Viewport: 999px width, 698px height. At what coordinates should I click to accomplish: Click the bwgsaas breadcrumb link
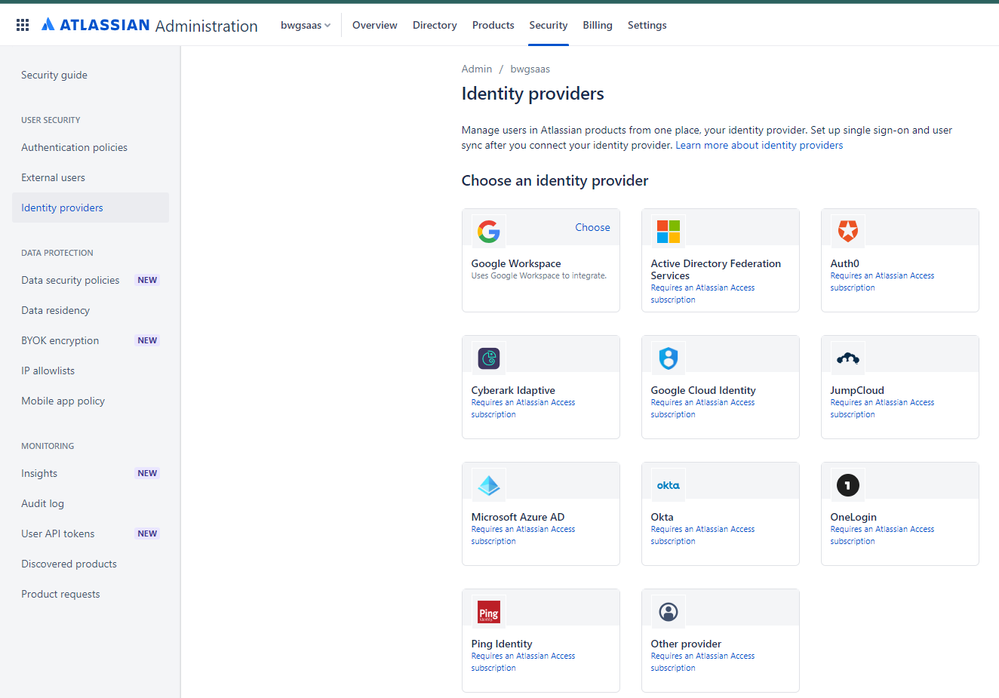coord(530,69)
